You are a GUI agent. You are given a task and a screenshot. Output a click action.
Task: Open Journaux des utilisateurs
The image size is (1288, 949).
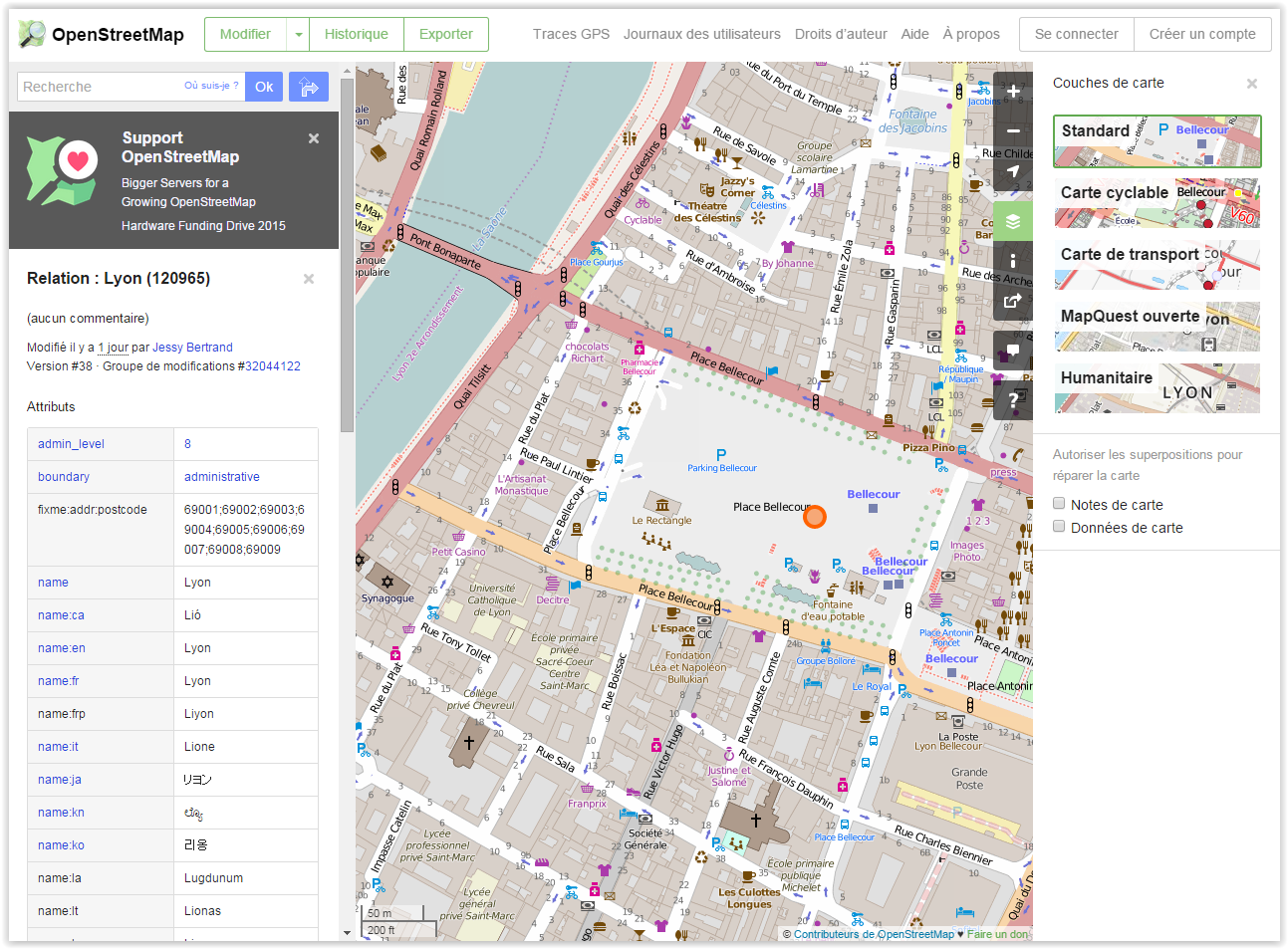click(x=702, y=34)
